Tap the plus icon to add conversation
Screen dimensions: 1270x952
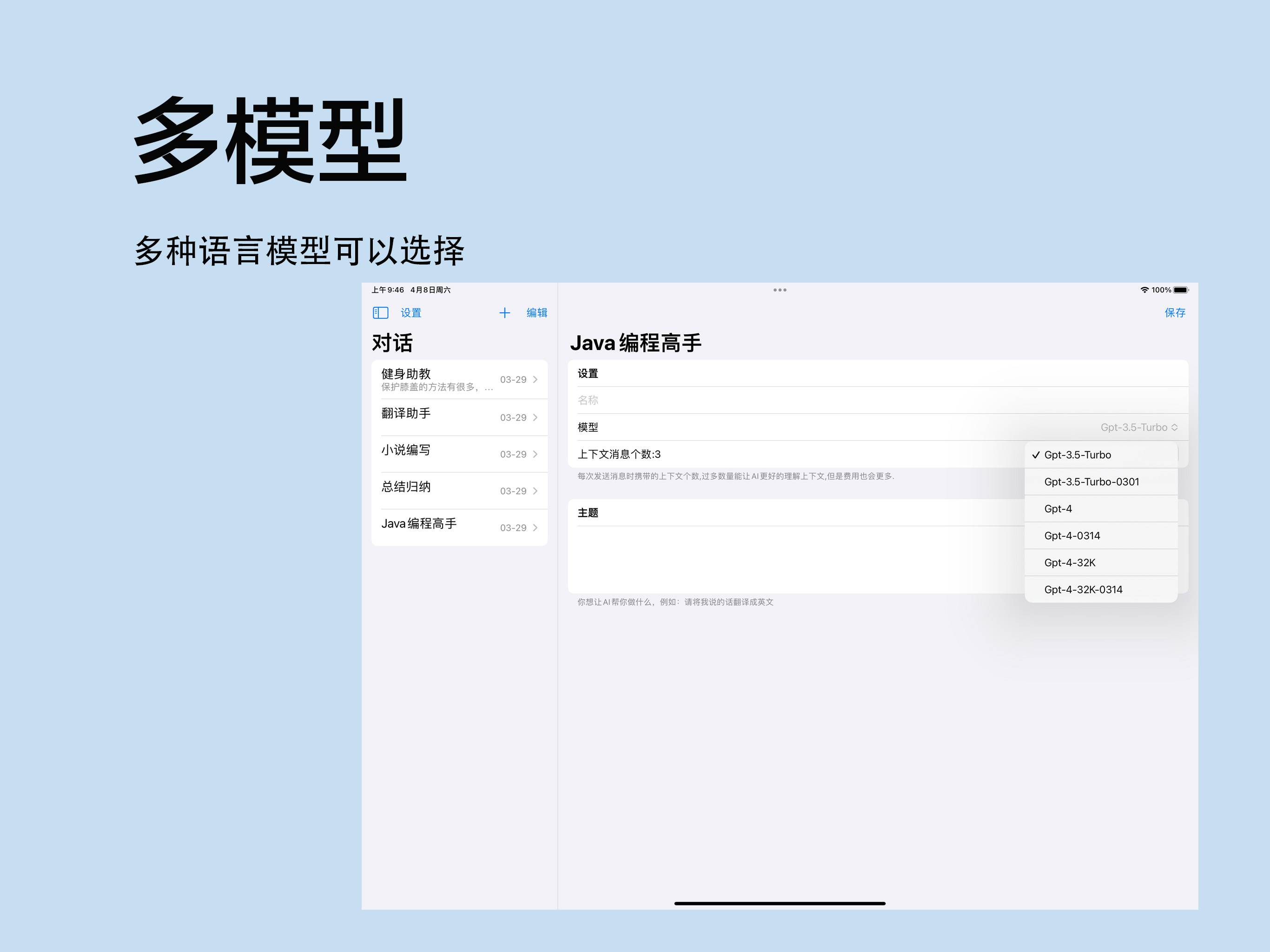tap(504, 312)
